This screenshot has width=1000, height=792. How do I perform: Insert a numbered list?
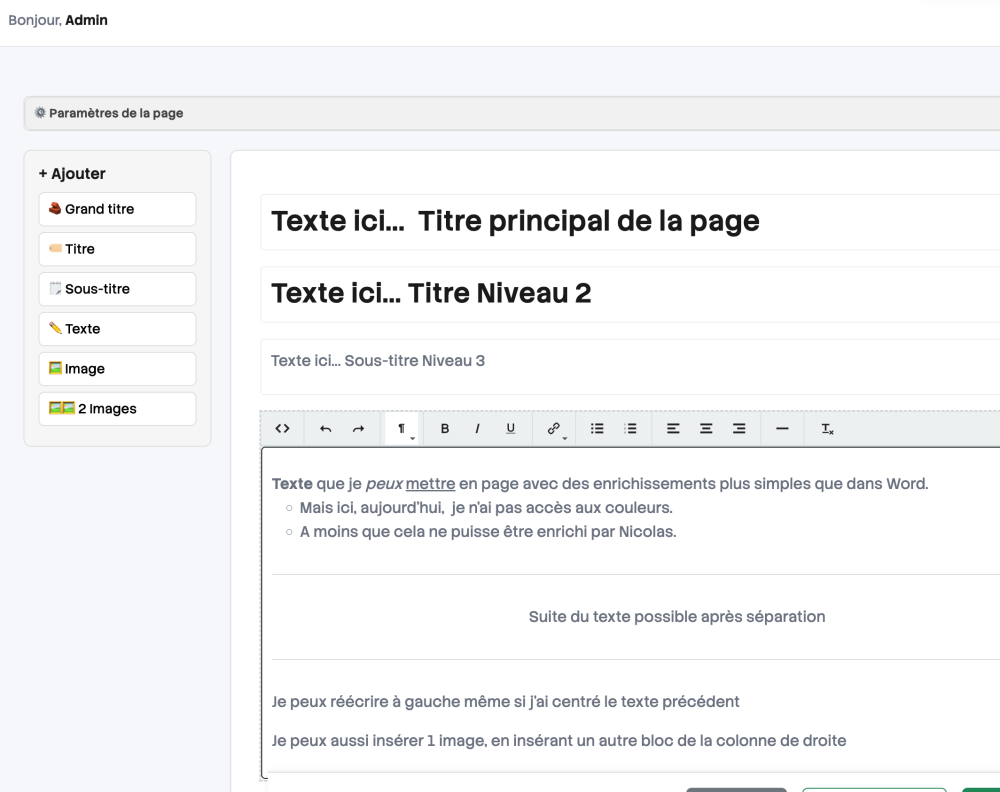coord(630,429)
